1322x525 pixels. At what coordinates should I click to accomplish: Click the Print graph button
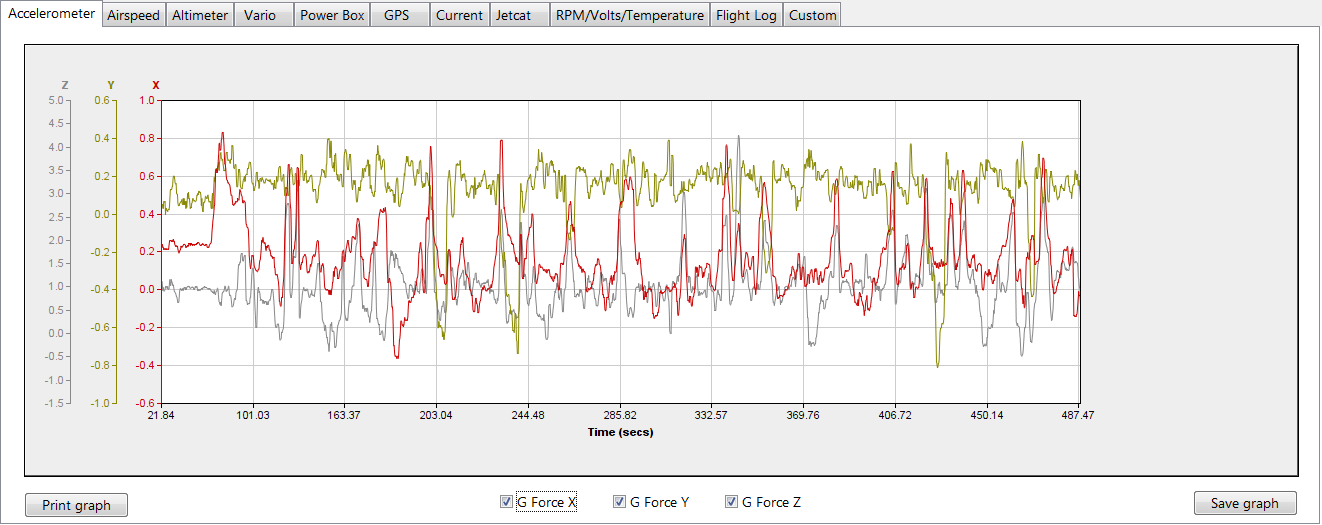click(76, 505)
